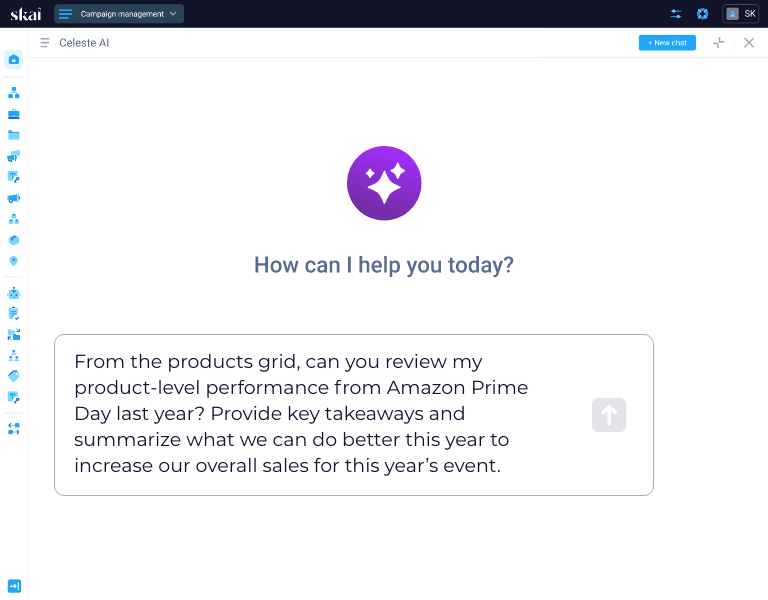Select the location pin sidebar icon

(x=14, y=261)
